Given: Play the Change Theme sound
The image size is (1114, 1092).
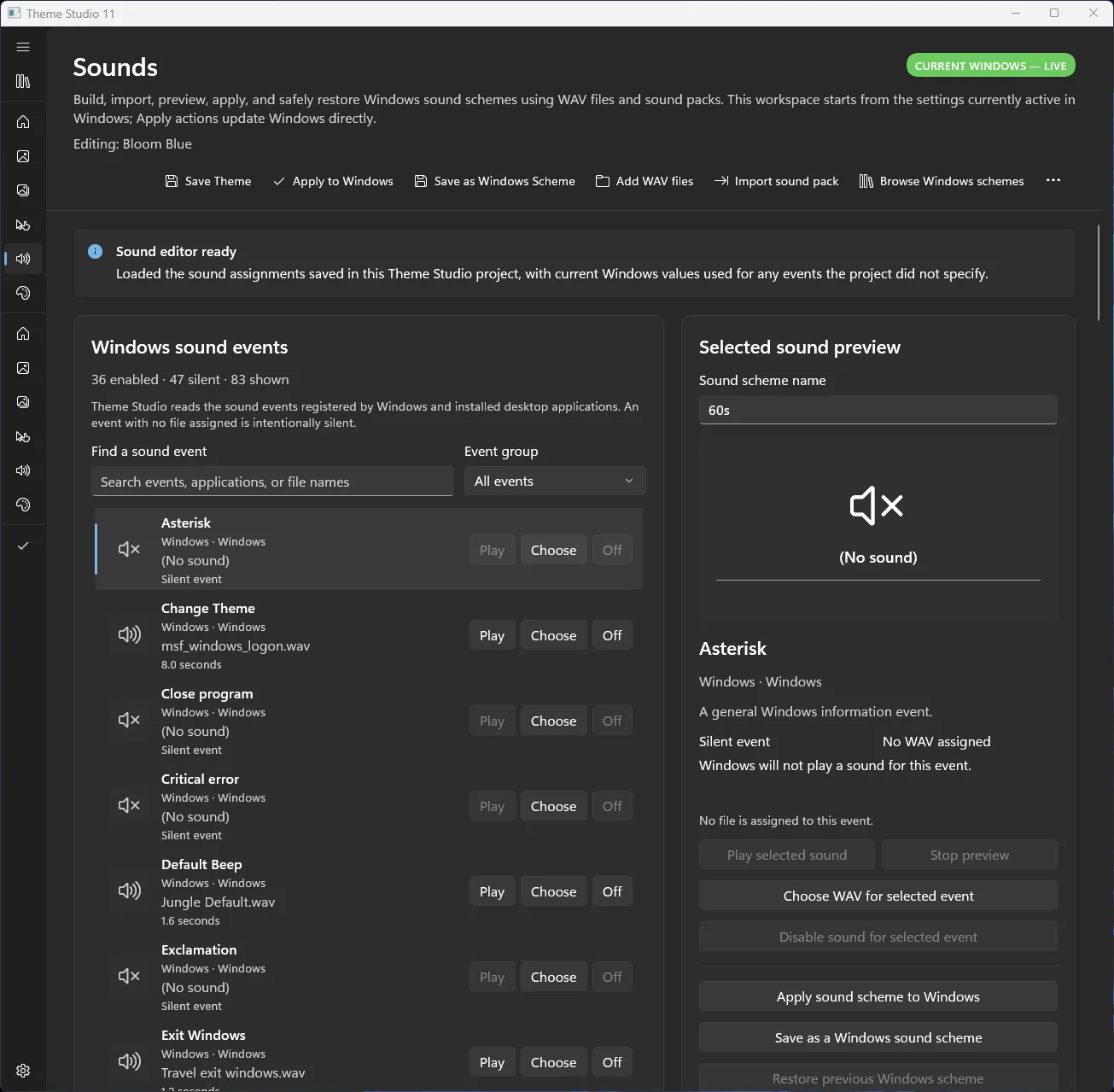Looking at the screenshot, I should point(492,635).
